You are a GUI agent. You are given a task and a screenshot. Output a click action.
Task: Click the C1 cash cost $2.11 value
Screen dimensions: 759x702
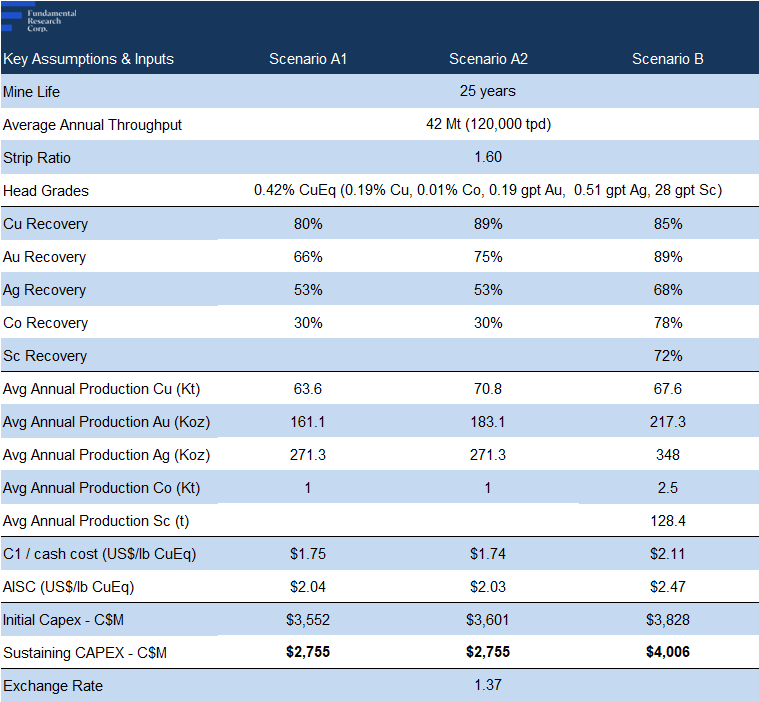pyautogui.click(x=667, y=554)
